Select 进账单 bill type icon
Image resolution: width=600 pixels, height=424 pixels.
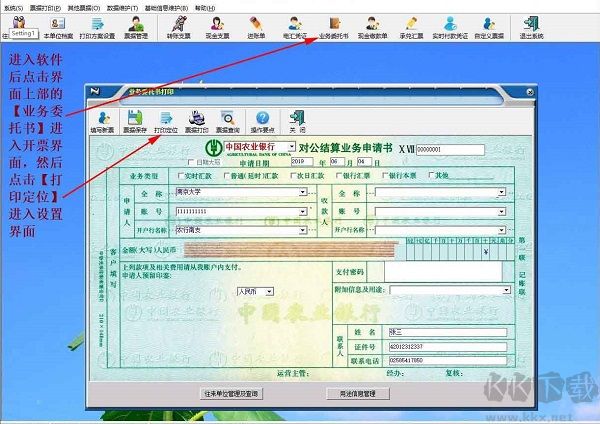[x=256, y=28]
